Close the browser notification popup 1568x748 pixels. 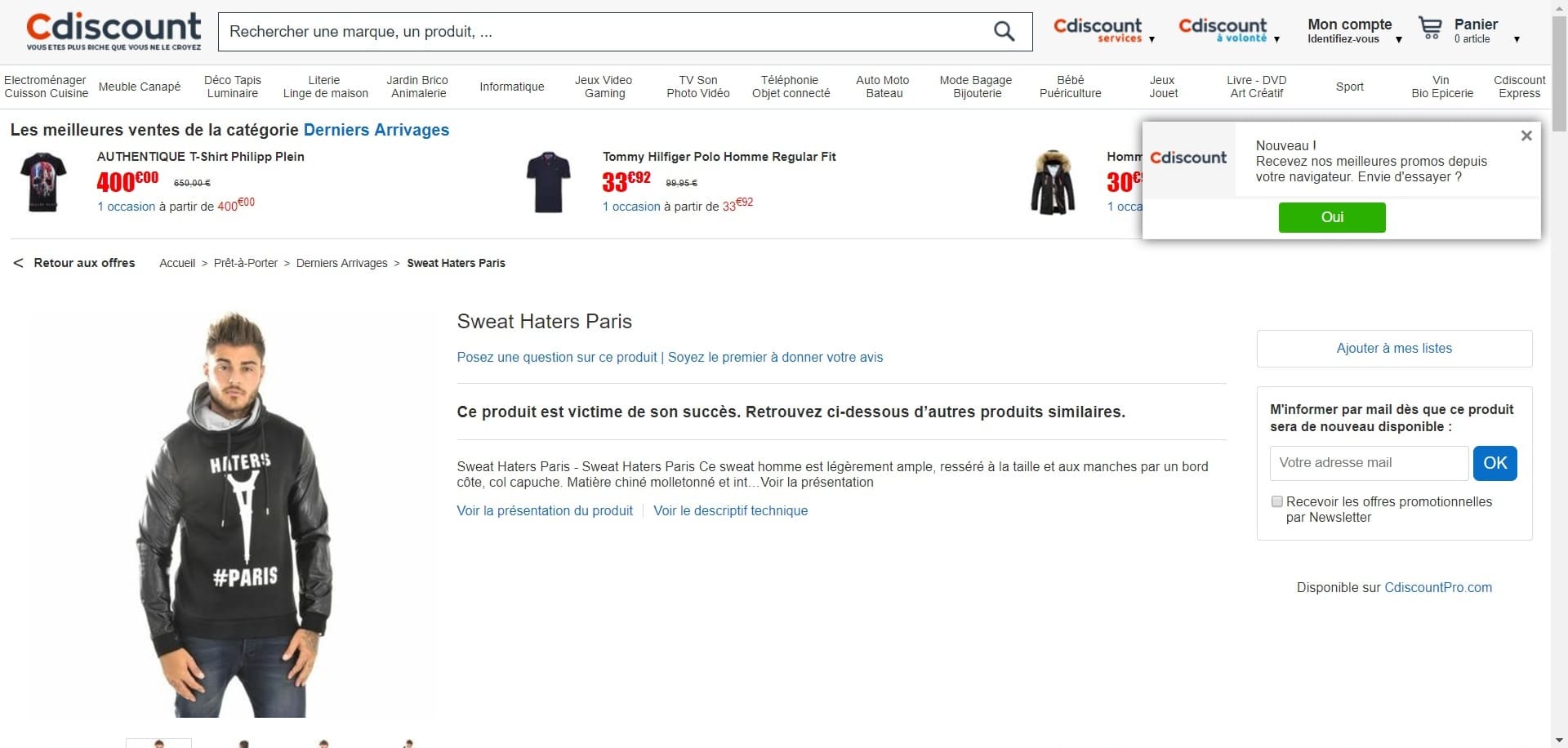click(1526, 136)
